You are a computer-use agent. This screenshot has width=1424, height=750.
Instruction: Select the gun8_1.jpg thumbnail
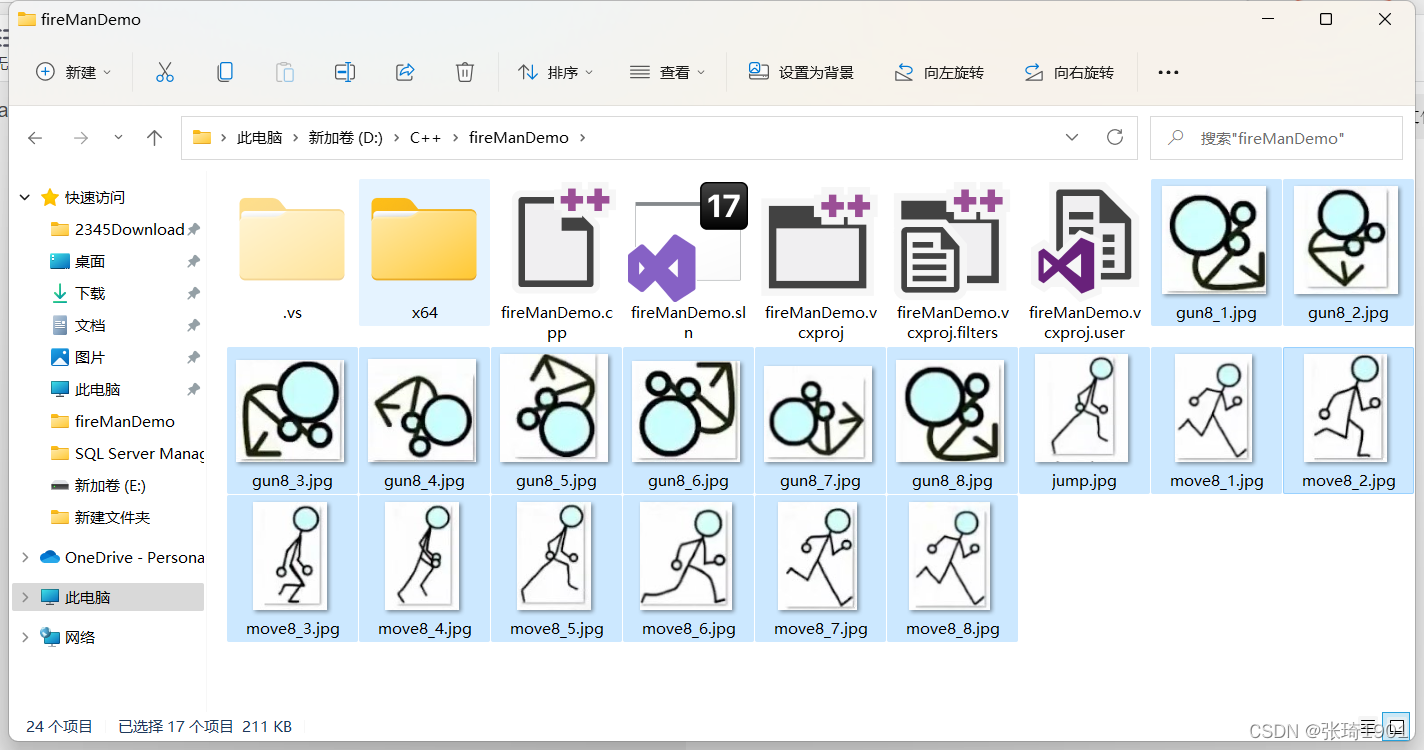1216,239
